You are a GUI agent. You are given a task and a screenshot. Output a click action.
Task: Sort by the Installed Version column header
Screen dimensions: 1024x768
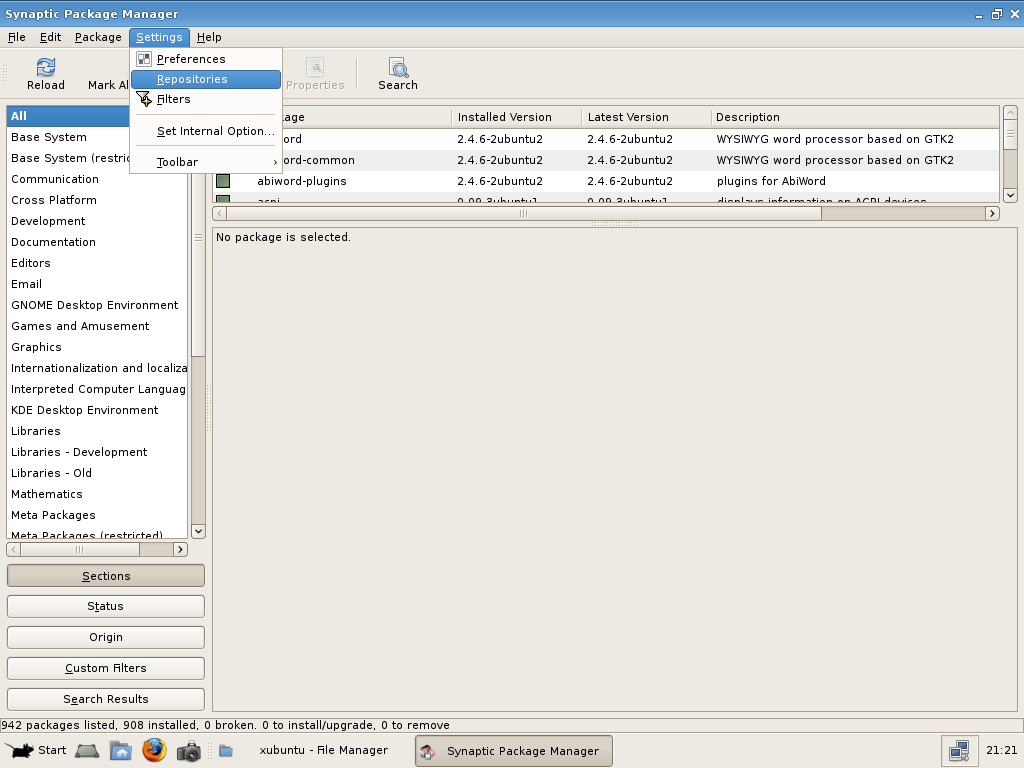[517, 117]
